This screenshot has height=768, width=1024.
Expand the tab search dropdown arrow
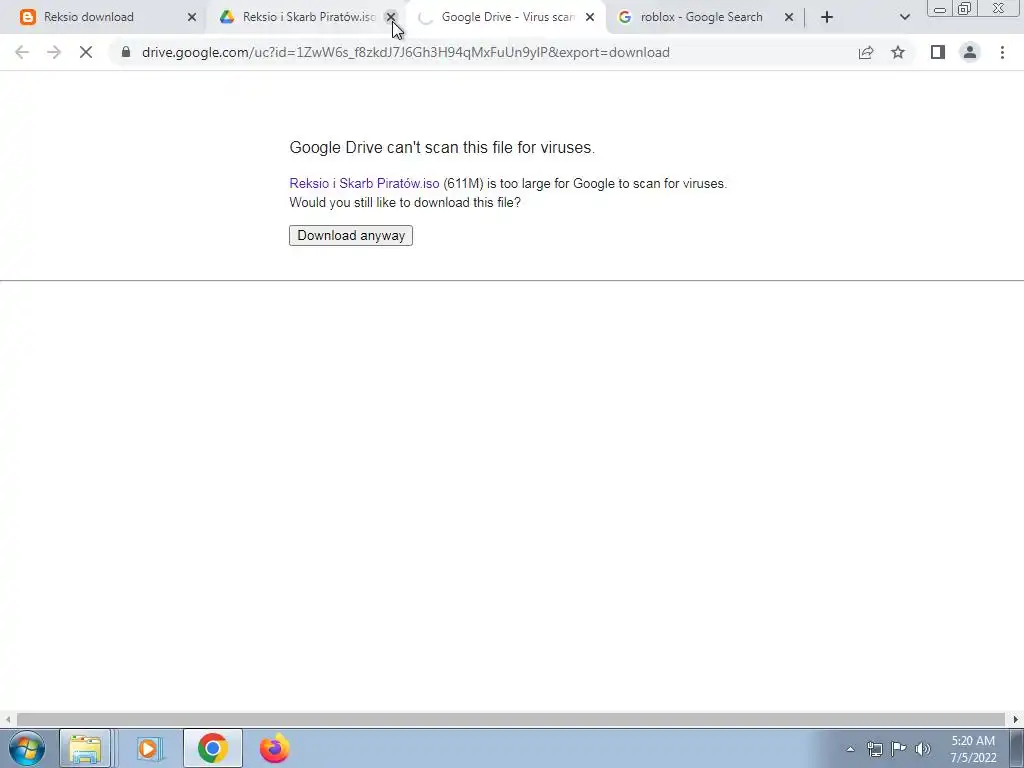pyautogui.click(x=904, y=17)
